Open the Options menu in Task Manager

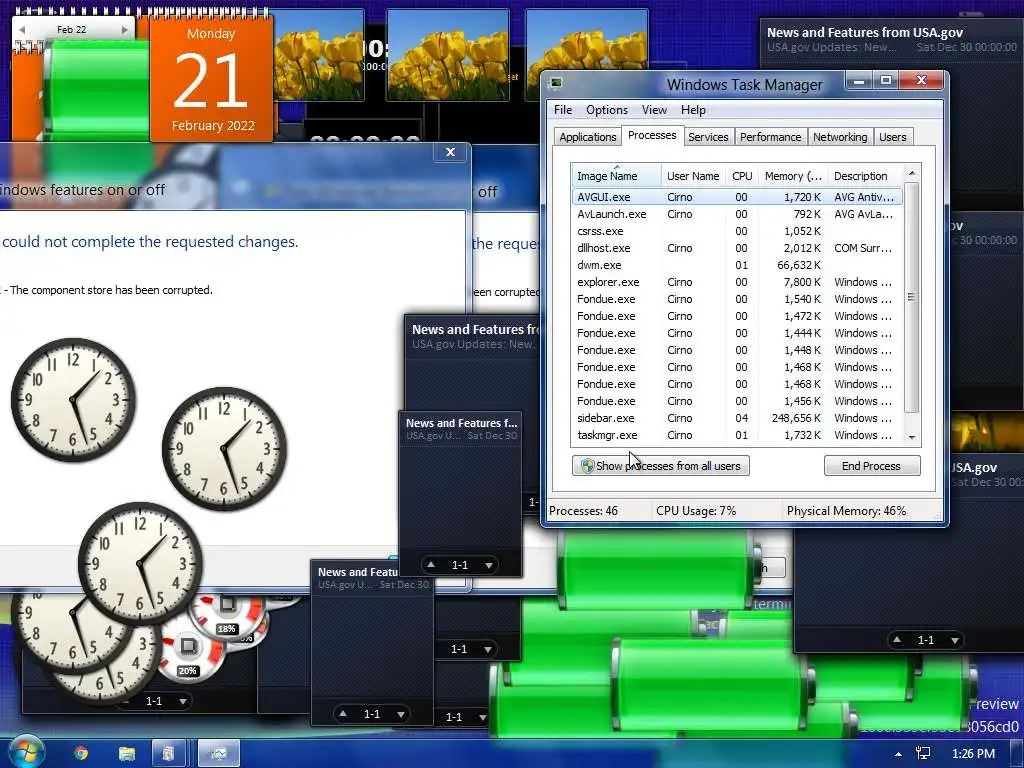[x=607, y=110]
